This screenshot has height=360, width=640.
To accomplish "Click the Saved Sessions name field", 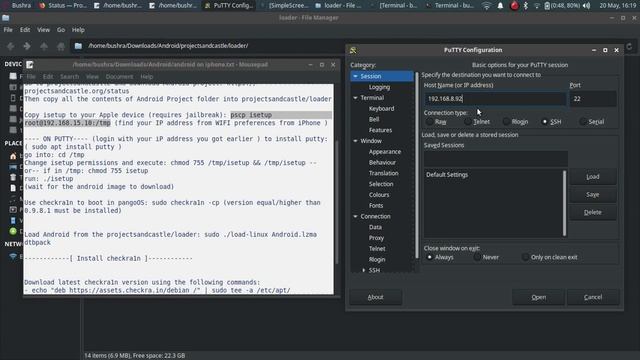I will pos(496,158).
